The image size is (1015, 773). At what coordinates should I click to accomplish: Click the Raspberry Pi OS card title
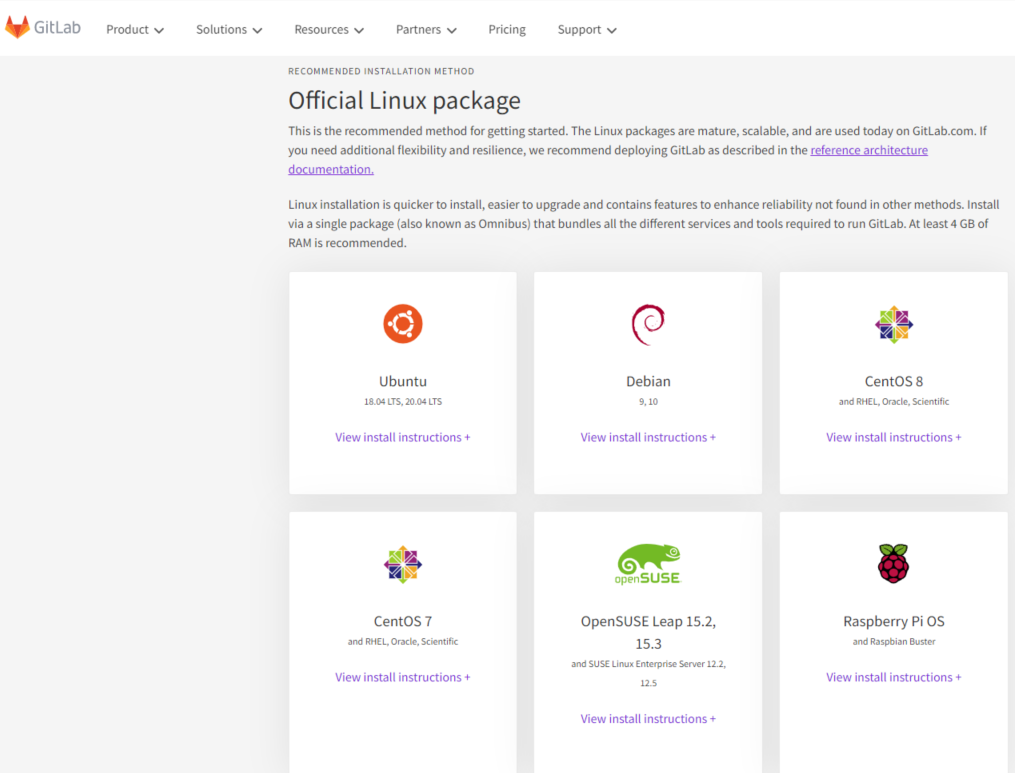893,622
